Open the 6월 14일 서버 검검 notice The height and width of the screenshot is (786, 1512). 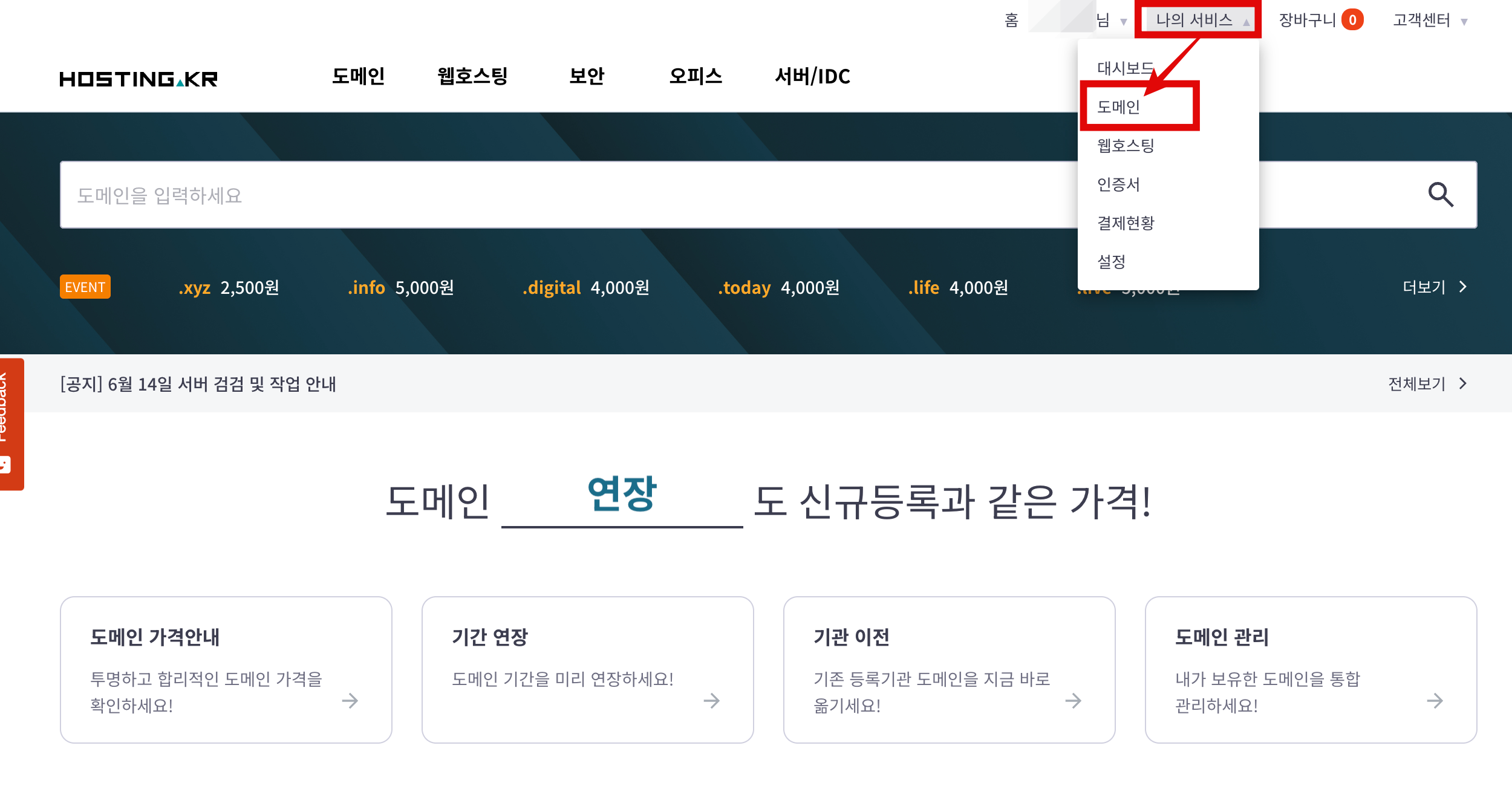click(198, 384)
